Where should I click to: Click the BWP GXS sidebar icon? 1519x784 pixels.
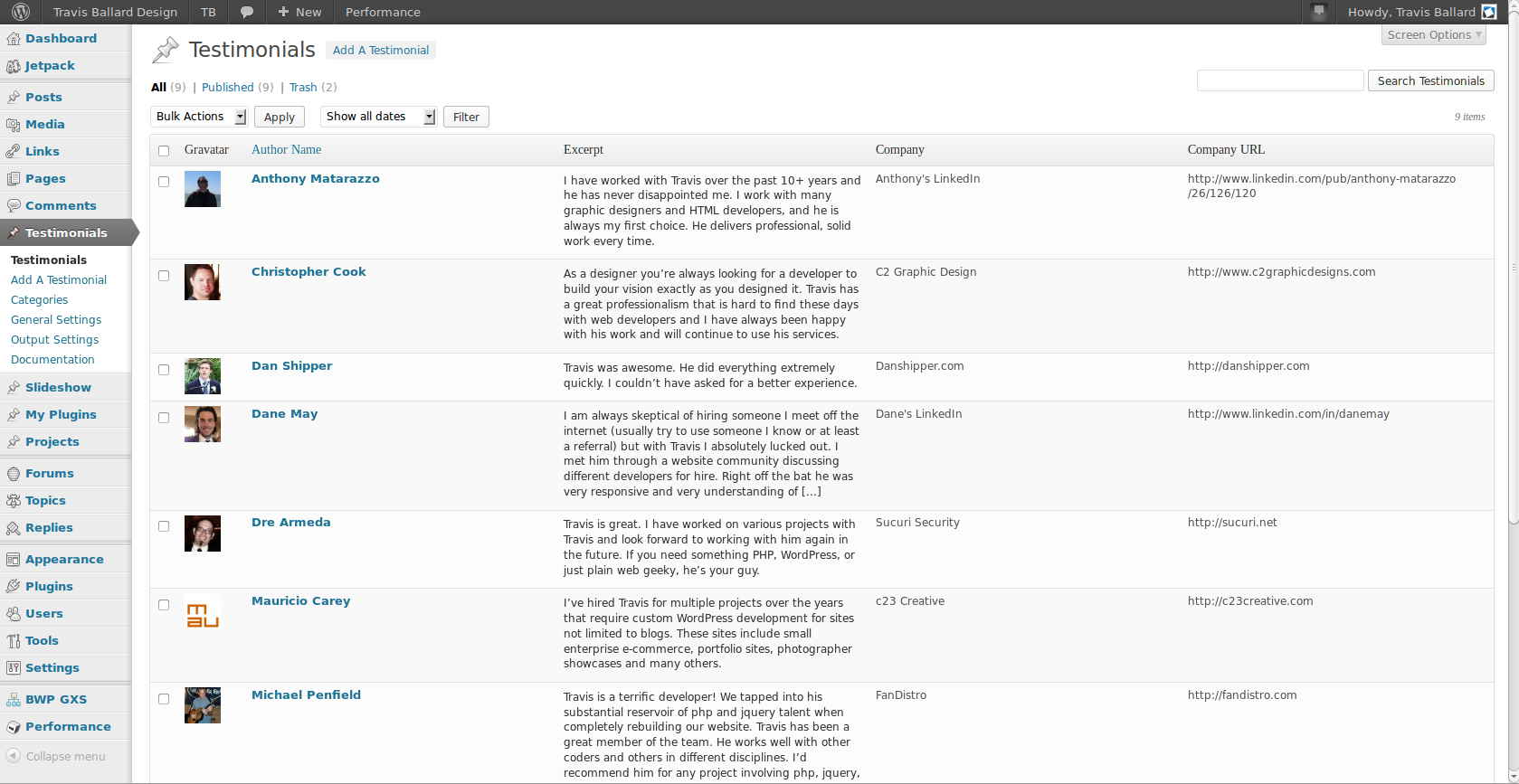click(x=13, y=700)
